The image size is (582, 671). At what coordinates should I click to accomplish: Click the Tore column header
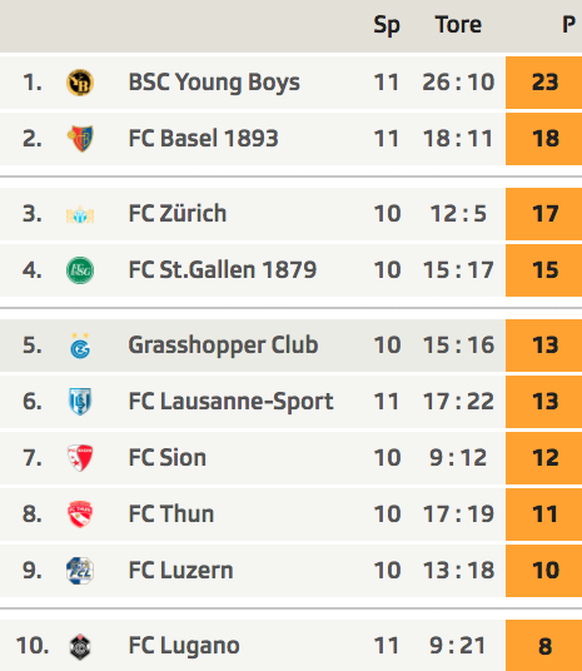pyautogui.click(x=458, y=24)
